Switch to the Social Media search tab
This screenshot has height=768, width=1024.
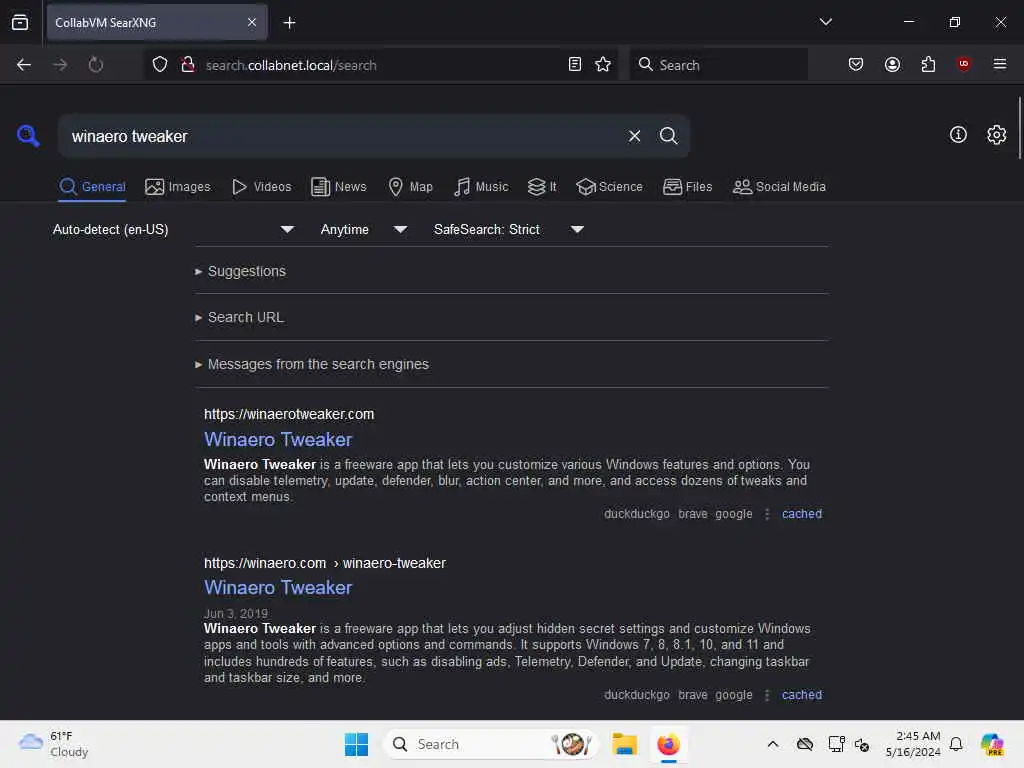[779, 187]
